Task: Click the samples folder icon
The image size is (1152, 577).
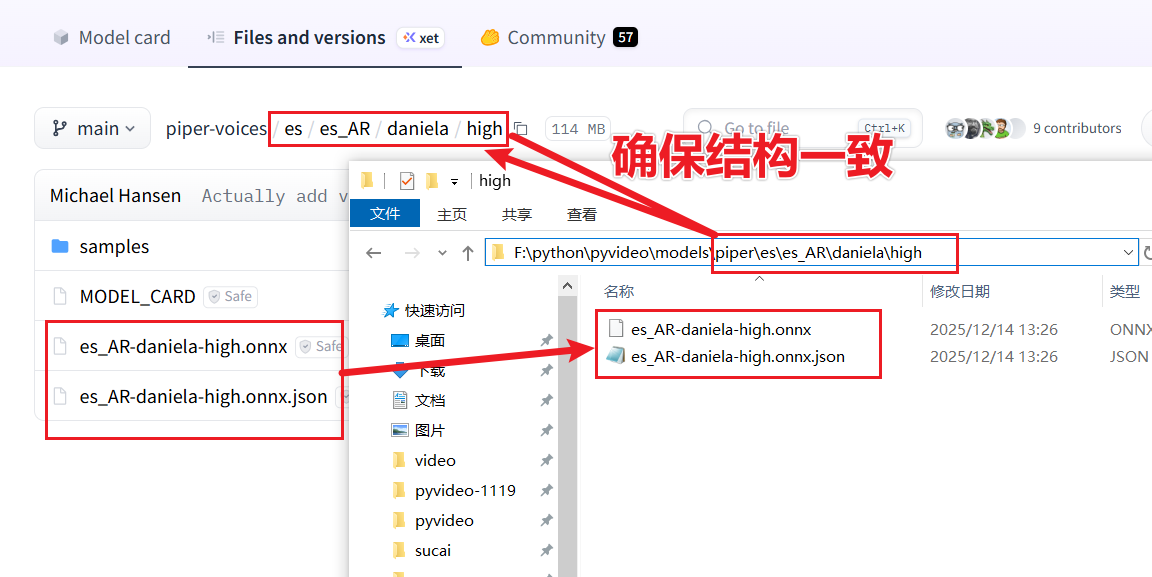Action: (60, 247)
